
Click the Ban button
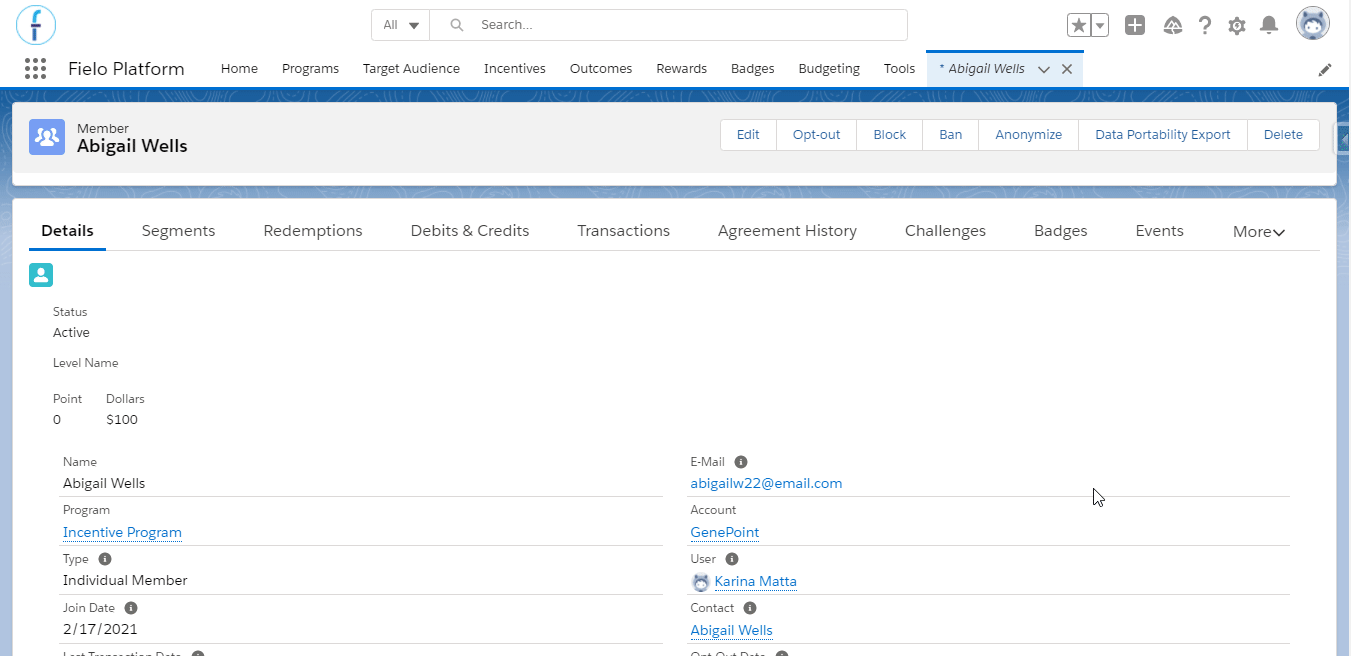(950, 135)
